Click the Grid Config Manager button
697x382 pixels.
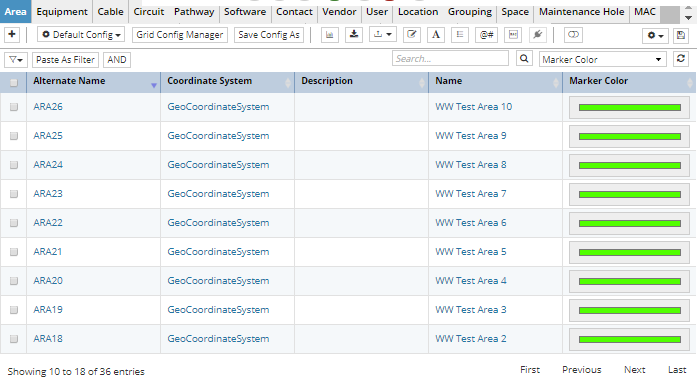point(180,34)
